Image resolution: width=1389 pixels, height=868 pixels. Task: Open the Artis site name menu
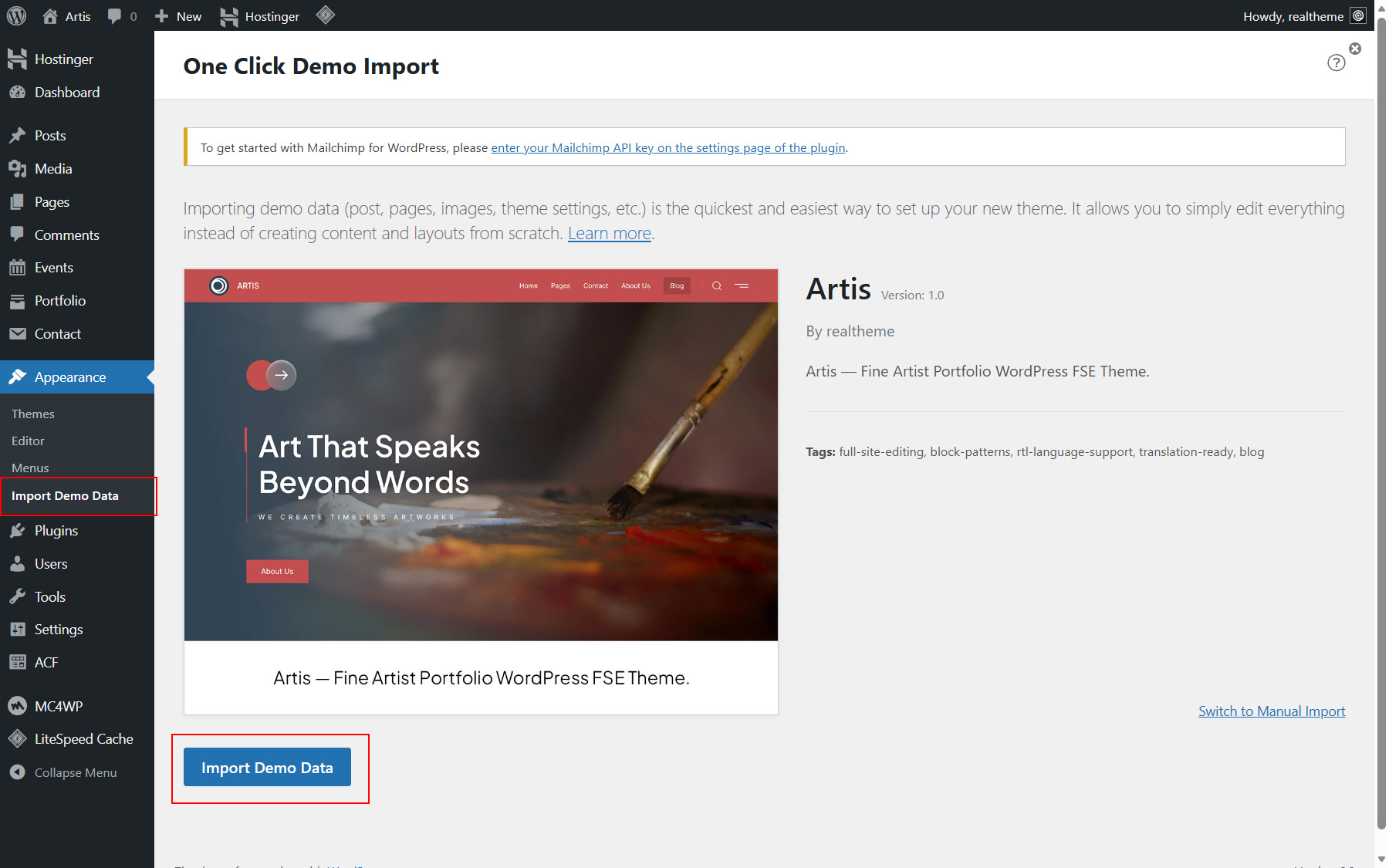tap(67, 16)
